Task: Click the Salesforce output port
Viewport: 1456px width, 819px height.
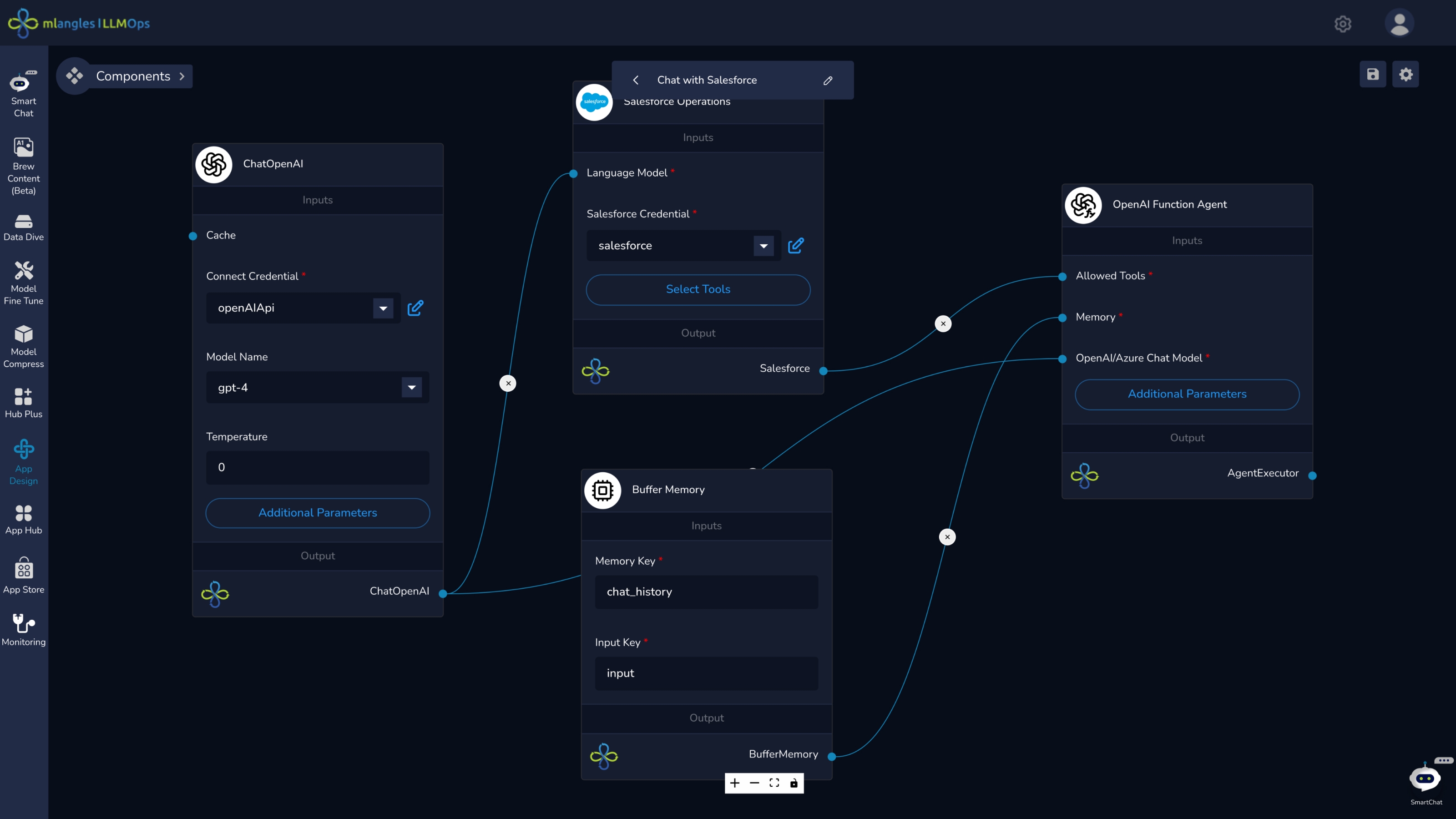Action: 824,371
